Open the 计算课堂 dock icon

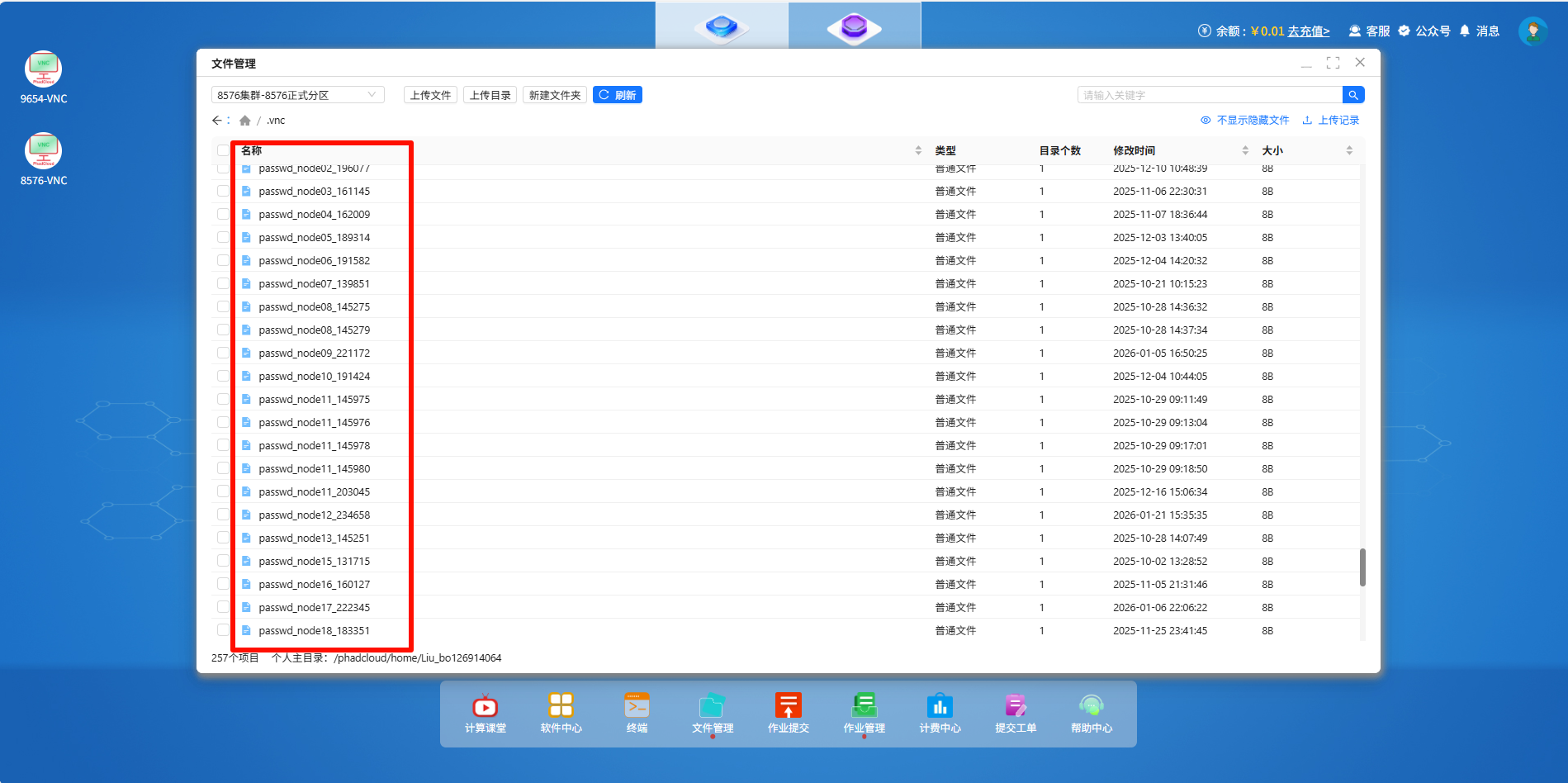[485, 712]
